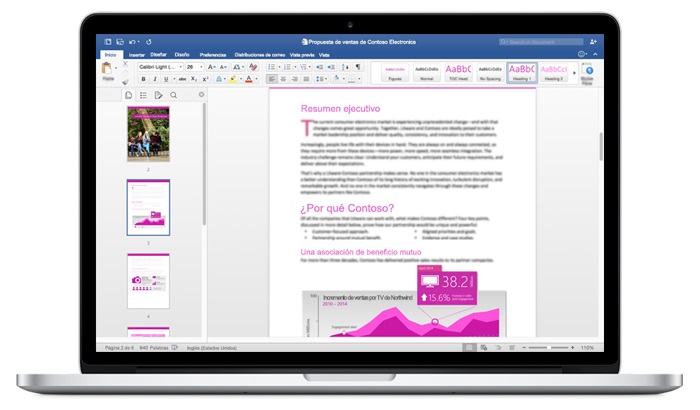Close the navigation sidebar with X icon

point(201,94)
